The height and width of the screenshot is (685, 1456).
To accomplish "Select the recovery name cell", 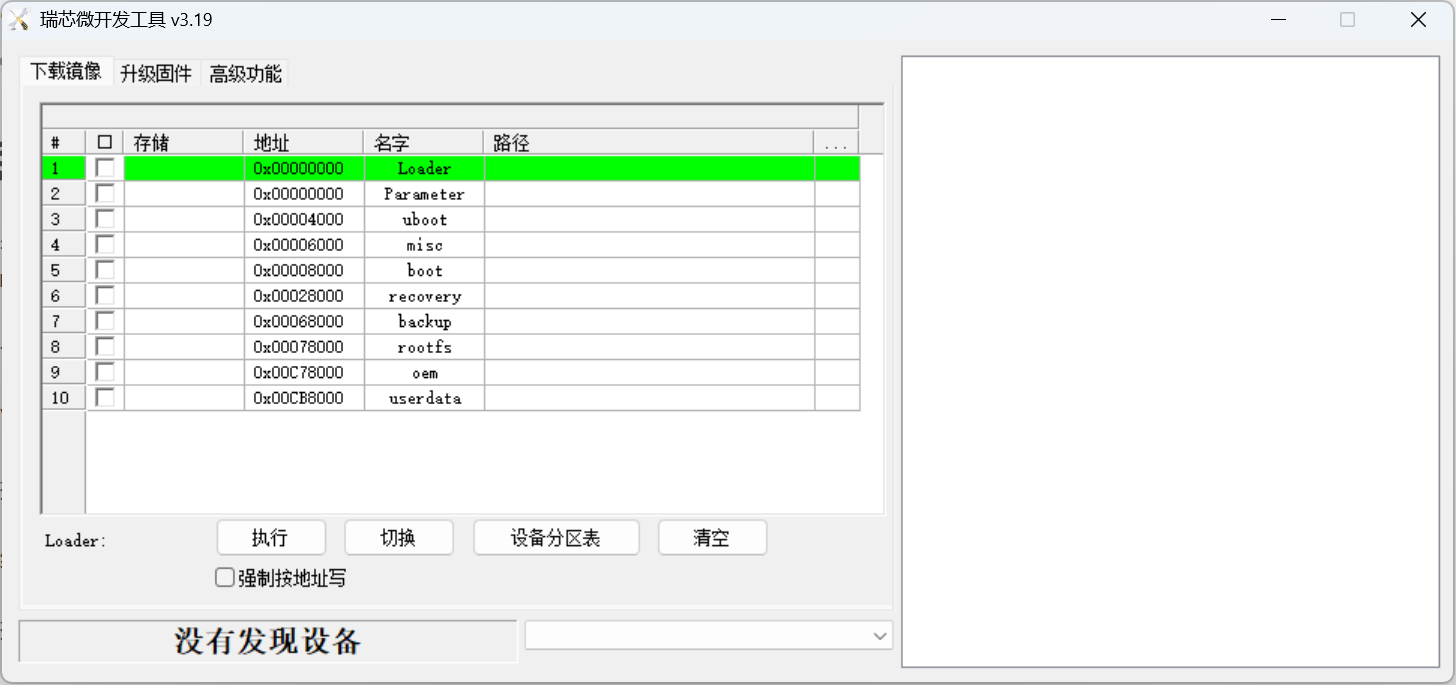I will coord(424,296).
